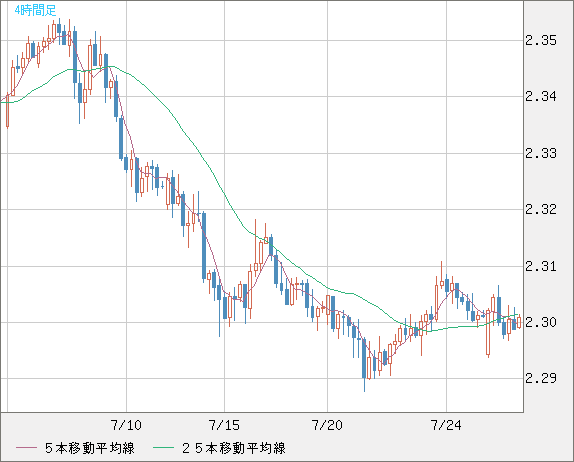
Task: Click the 5本移動平均線 legend label
Action: pyautogui.click(x=90, y=448)
